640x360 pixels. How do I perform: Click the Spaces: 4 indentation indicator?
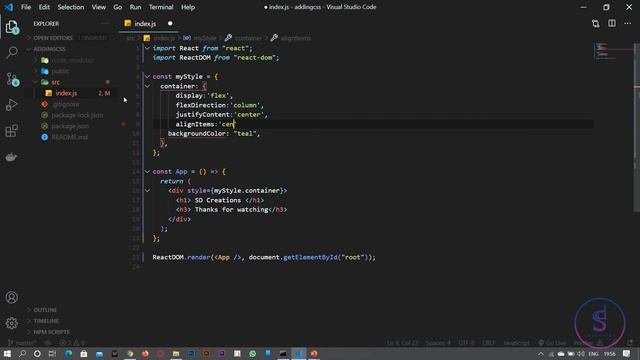tap(438, 343)
